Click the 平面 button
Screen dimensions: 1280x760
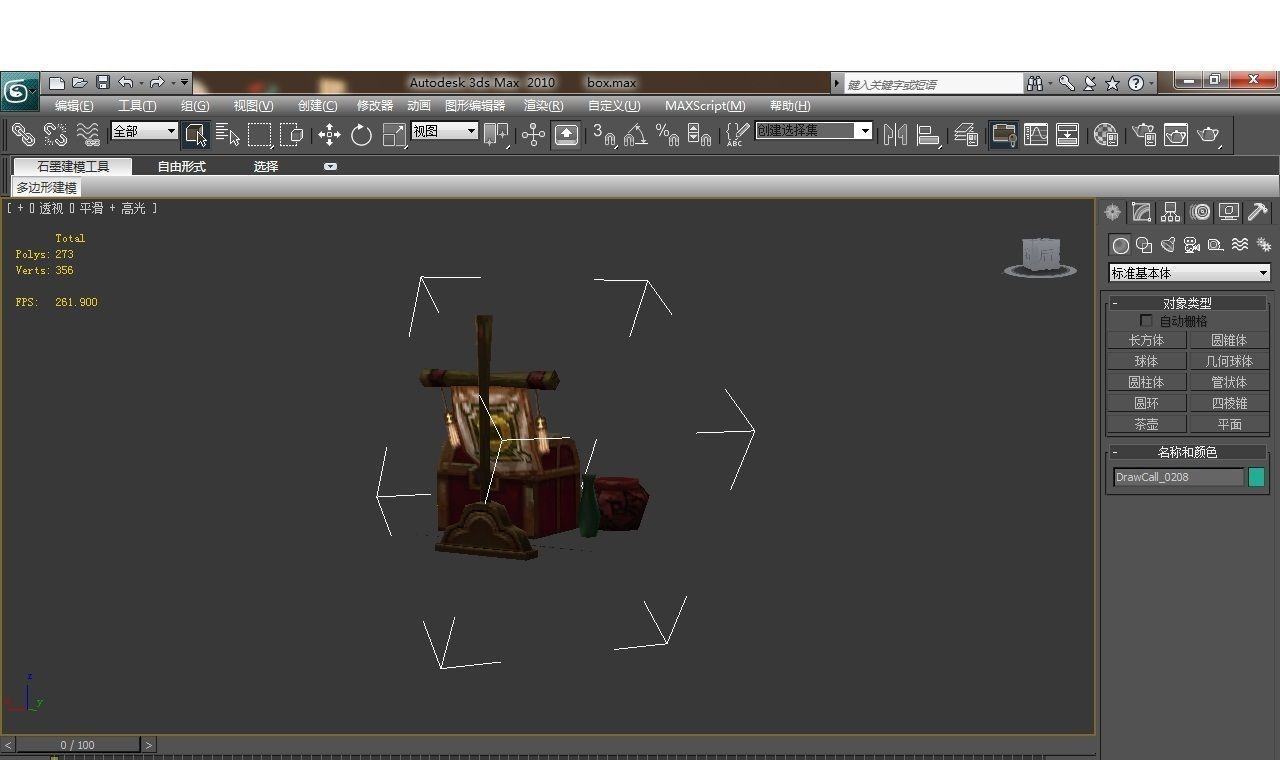tap(1229, 424)
